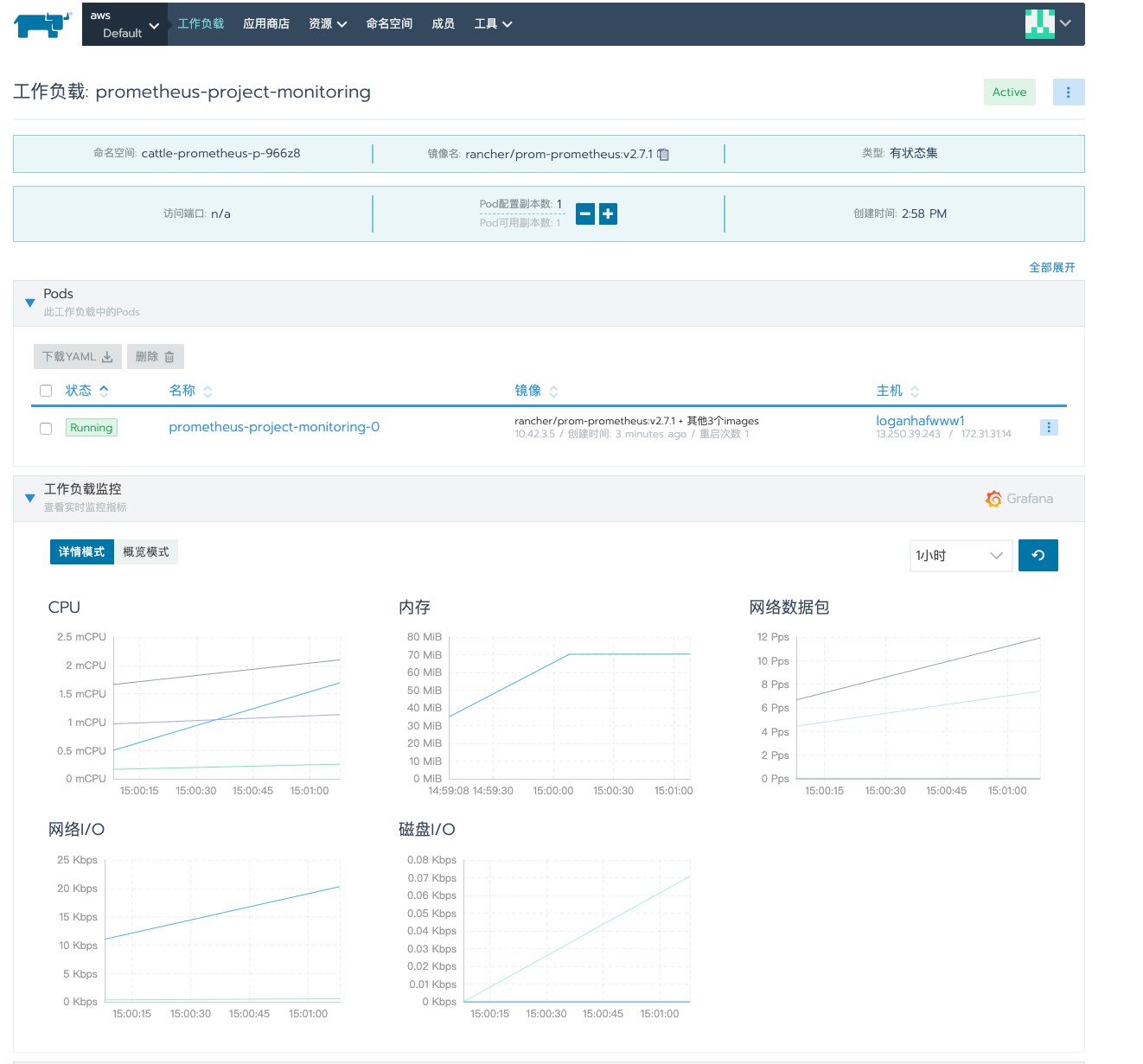Open the prometheus-project-monitoring-0 pod link
Viewport: 1143px width, 1064px height.
(x=274, y=427)
